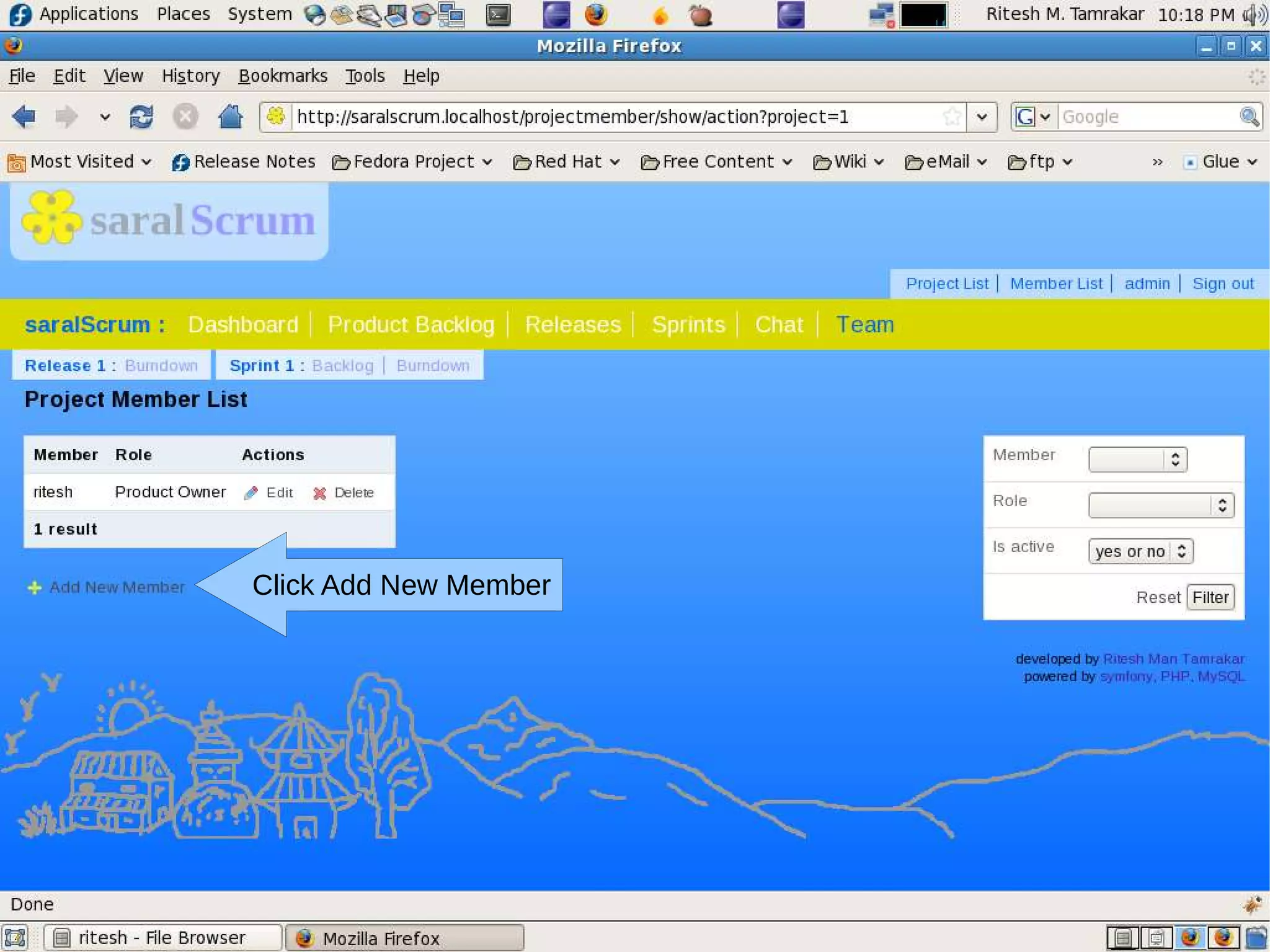
Task: Click the Release Notes bookmark
Action: tap(244, 162)
